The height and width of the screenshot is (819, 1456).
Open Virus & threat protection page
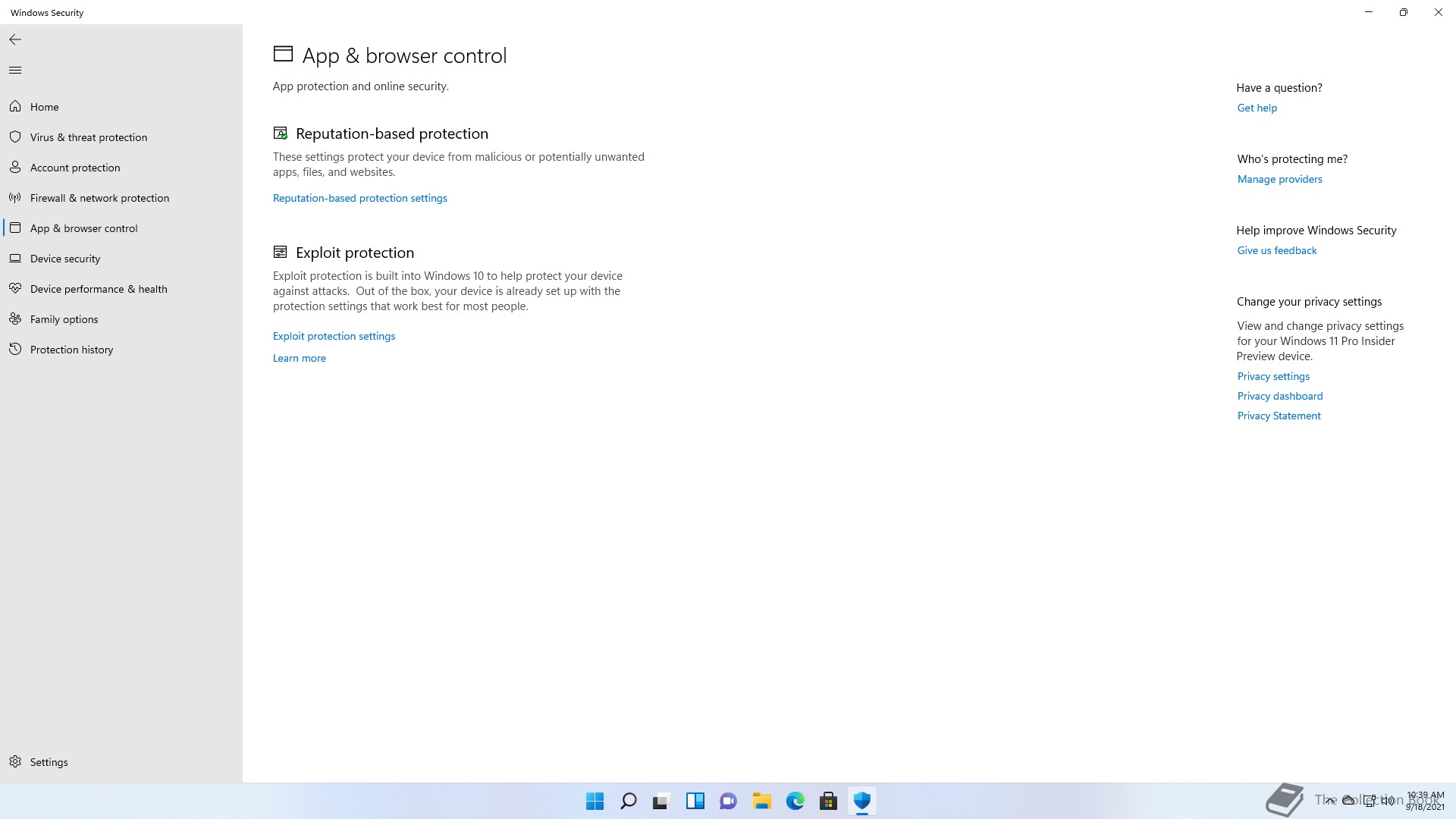(121, 137)
